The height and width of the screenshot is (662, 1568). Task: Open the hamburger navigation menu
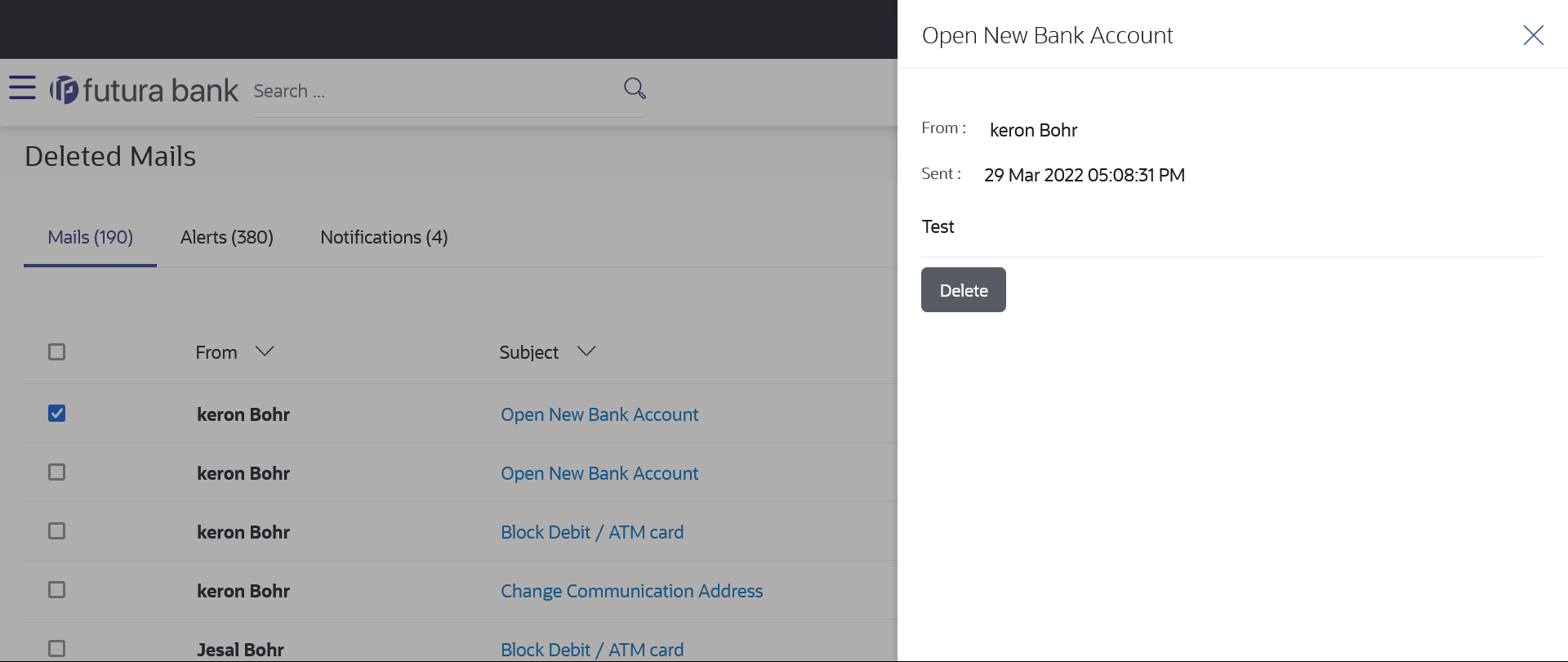click(x=22, y=88)
